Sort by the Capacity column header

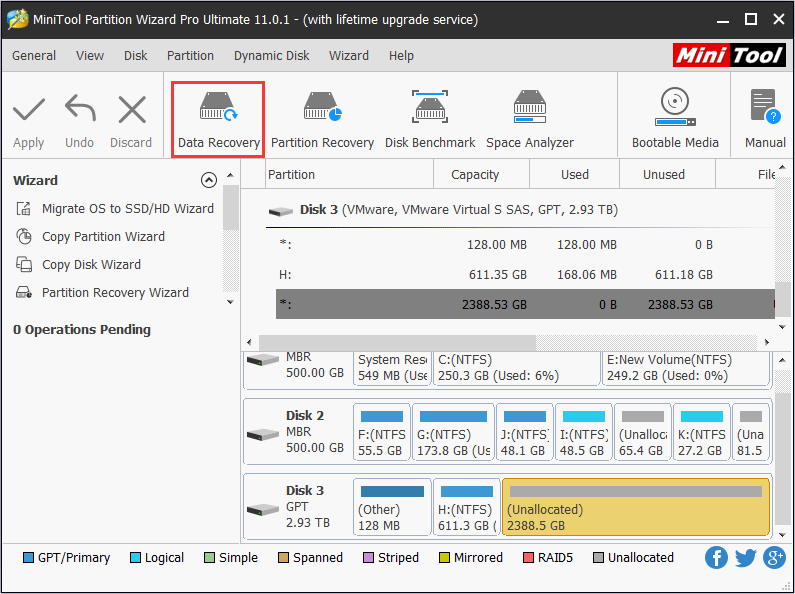pos(482,174)
